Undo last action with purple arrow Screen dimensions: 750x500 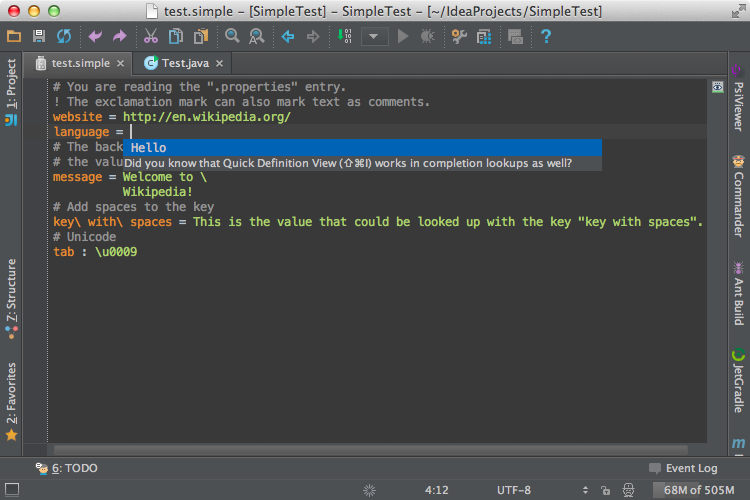(95, 36)
